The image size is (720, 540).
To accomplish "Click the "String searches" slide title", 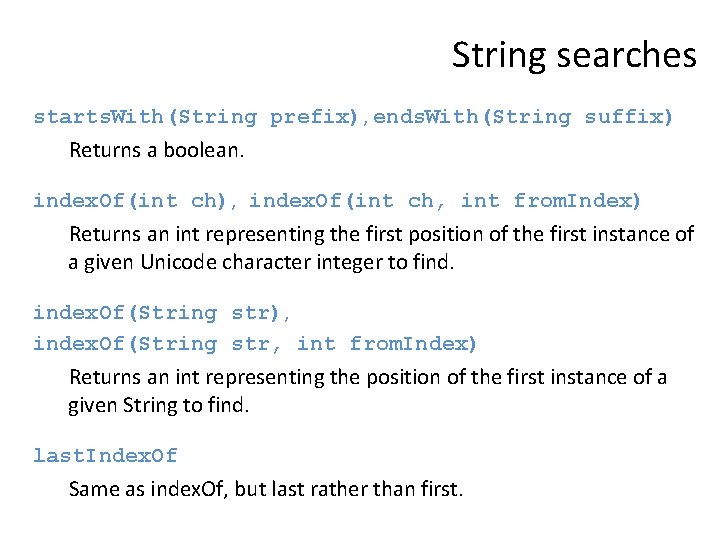I will pos(573,54).
